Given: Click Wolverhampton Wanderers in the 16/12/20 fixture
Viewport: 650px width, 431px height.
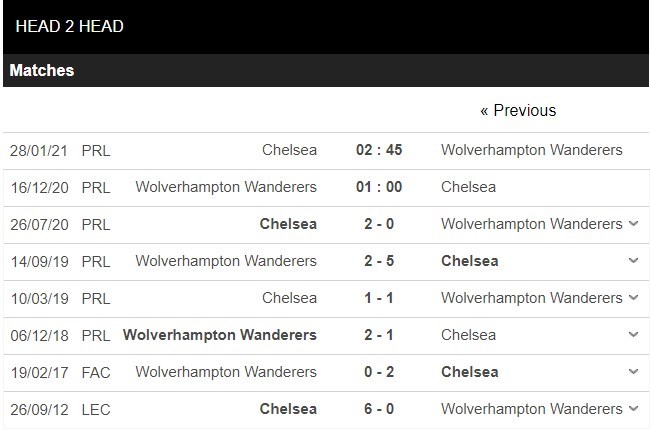Looking at the screenshot, I should coord(226,187).
